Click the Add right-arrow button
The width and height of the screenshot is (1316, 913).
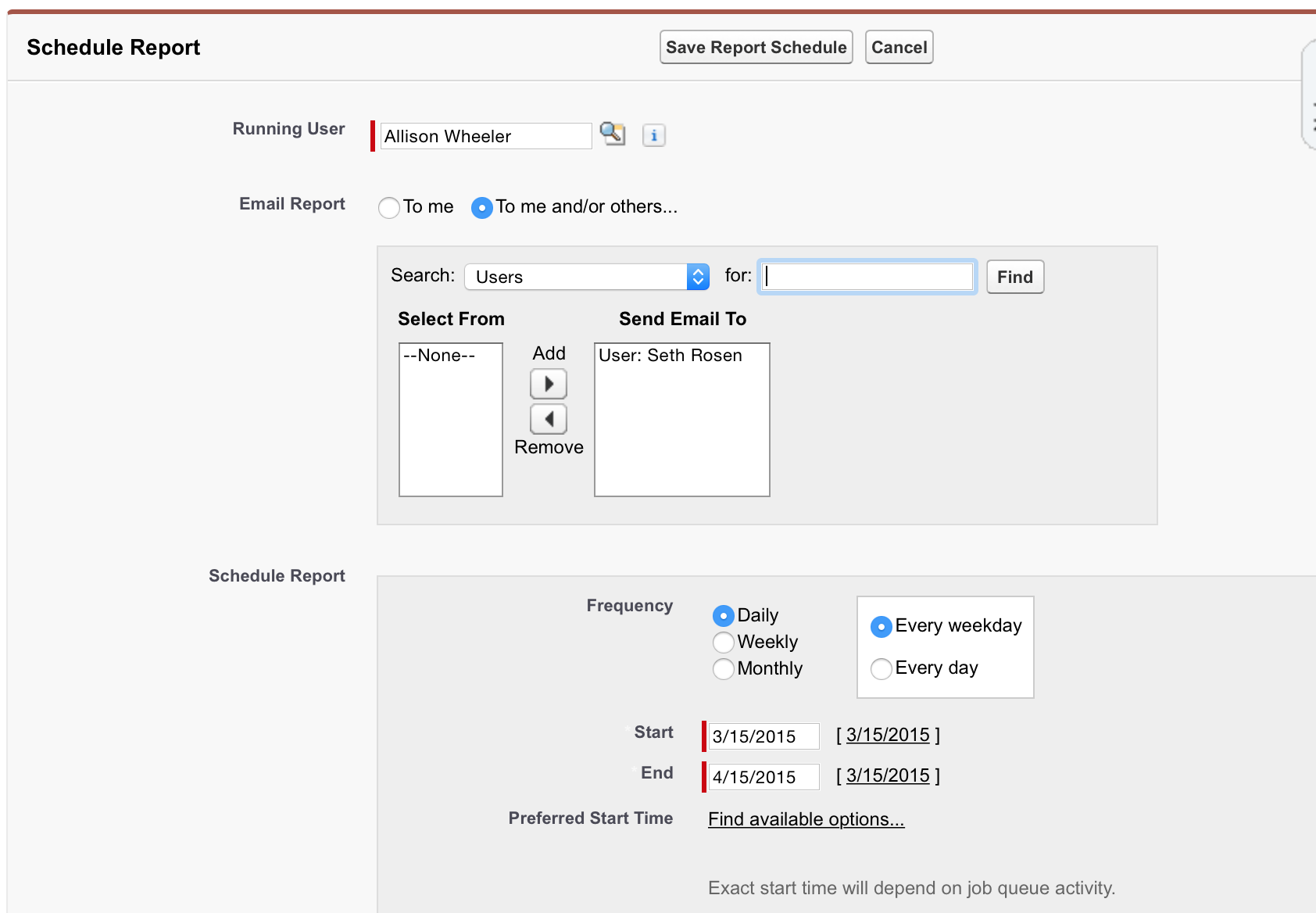549,384
